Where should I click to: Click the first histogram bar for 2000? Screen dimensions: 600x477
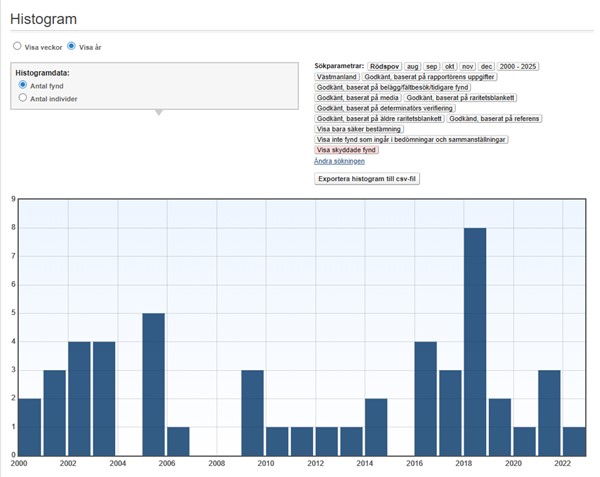pyautogui.click(x=30, y=425)
